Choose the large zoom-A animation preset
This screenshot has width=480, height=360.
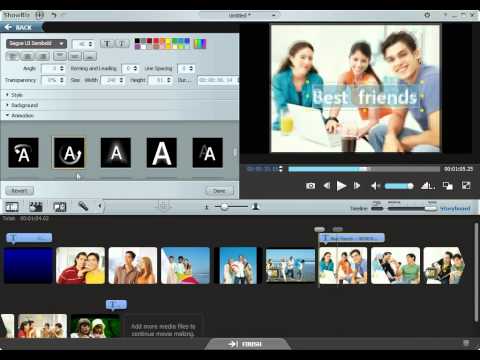162,153
